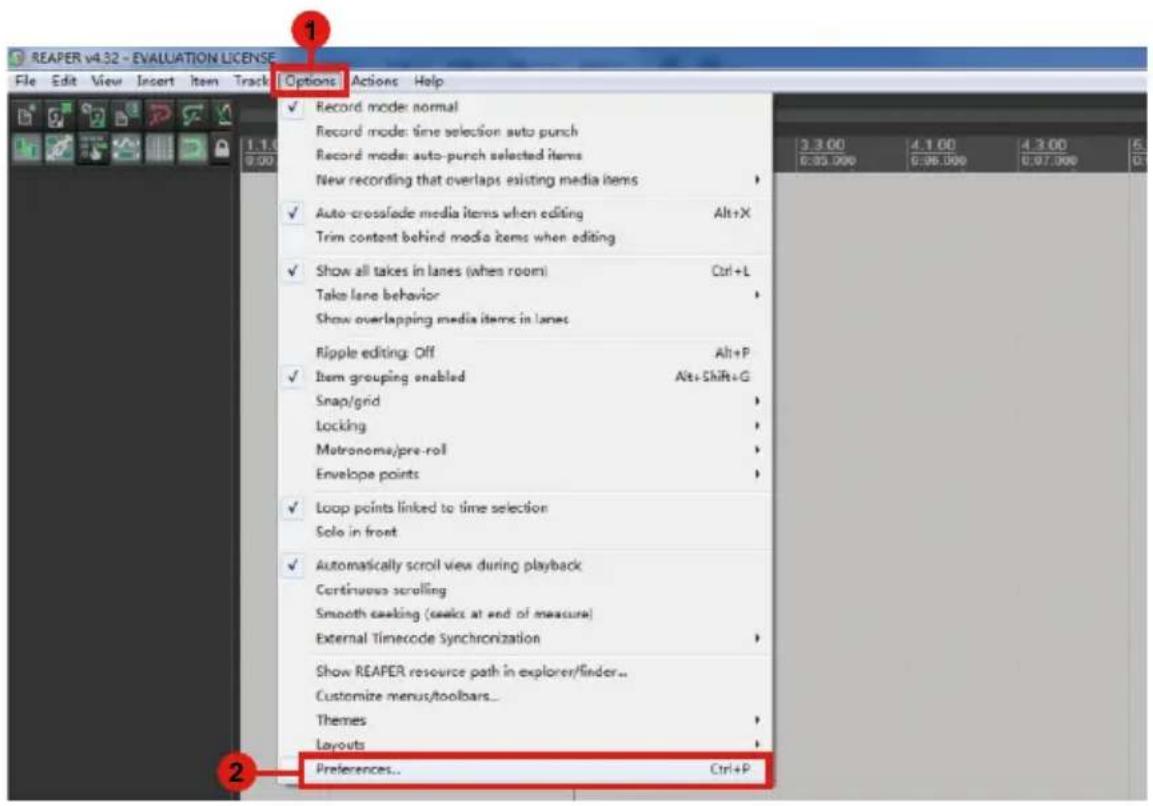Expand New recording that overlaps existing items submenu
This screenshot has height=806, width=1153.
coord(525,180)
